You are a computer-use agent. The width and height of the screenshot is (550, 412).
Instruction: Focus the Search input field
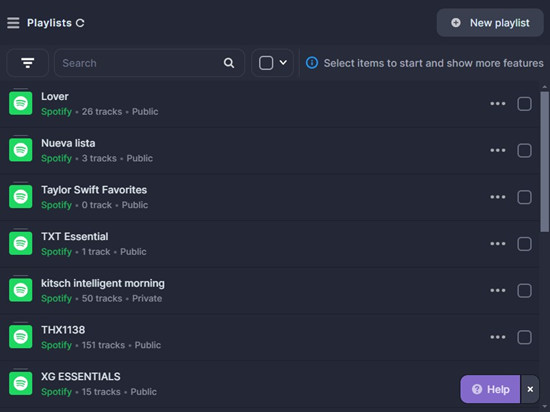(149, 63)
